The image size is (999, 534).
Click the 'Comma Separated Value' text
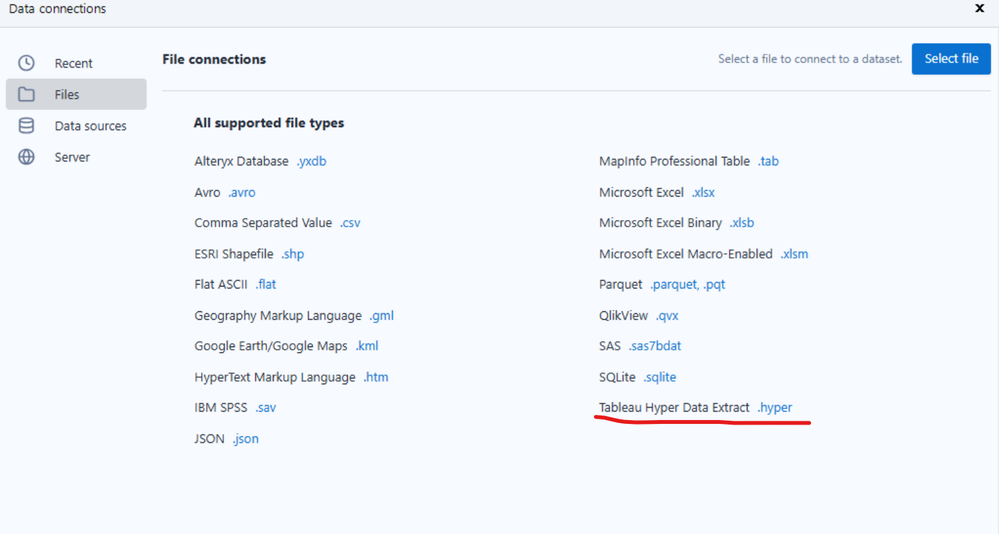click(x=263, y=223)
